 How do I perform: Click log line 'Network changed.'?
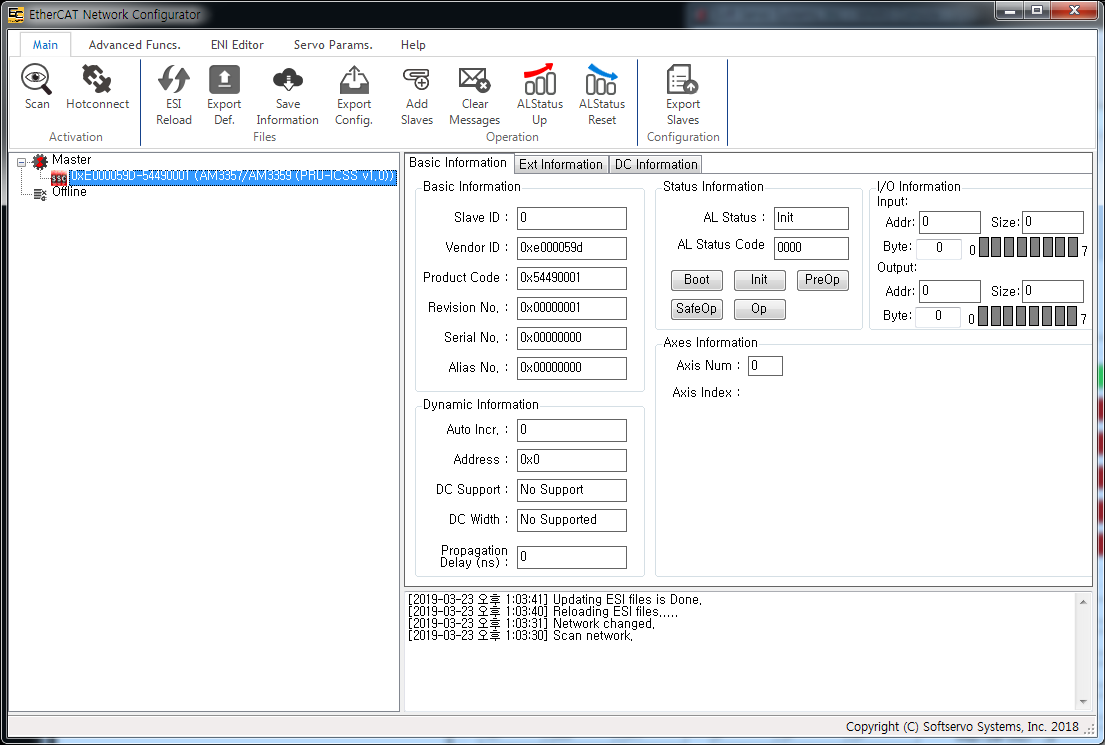tap(531, 624)
